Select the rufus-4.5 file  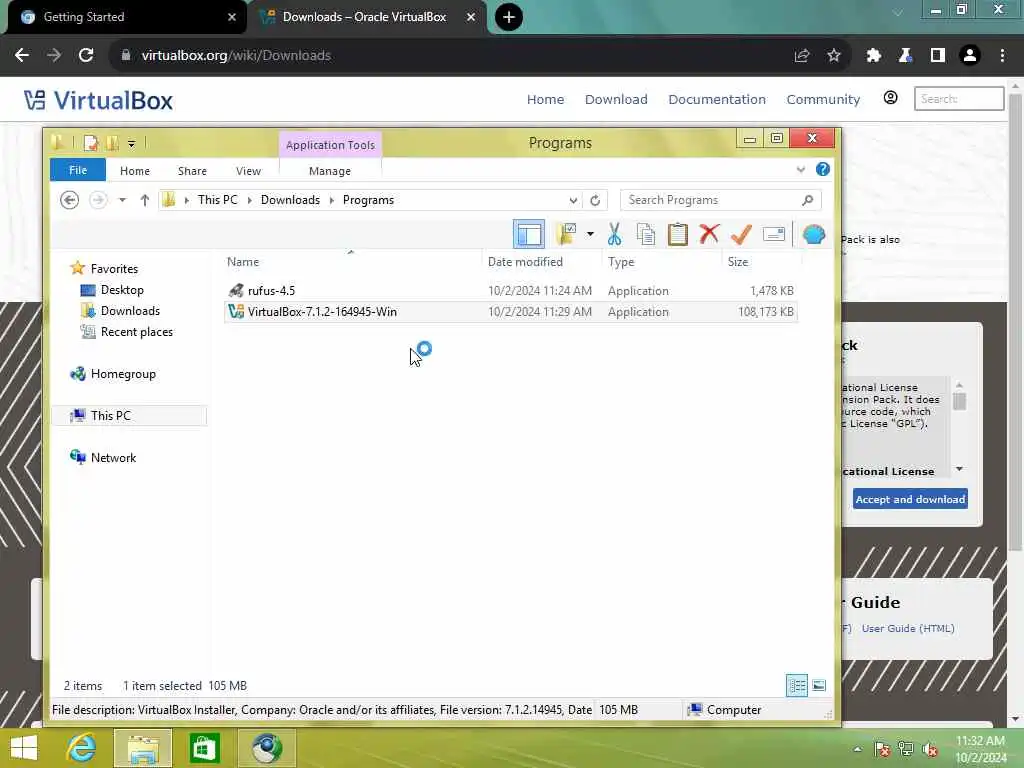[x=510, y=291]
